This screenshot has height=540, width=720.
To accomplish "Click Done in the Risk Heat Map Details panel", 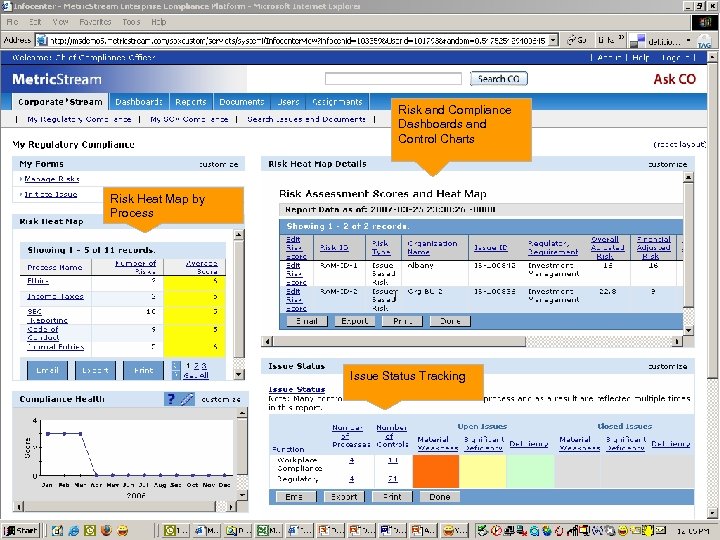I will [450, 321].
